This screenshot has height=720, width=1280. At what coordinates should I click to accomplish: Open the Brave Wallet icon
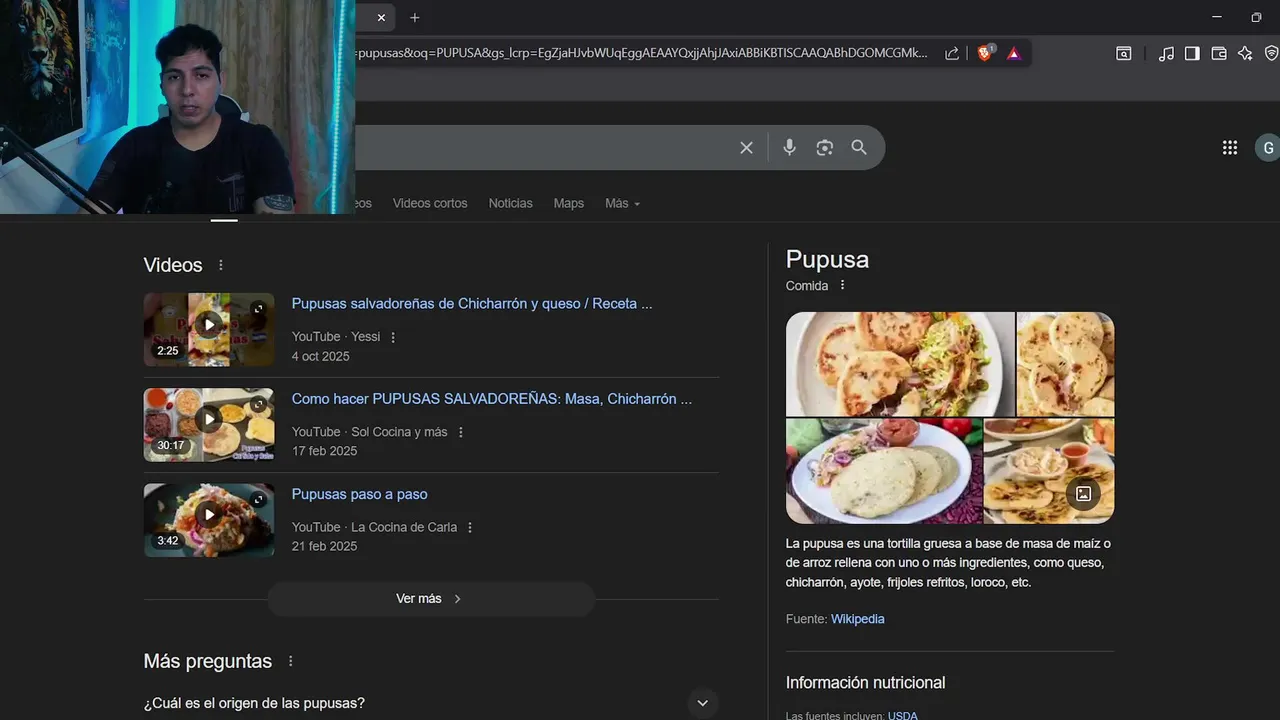pyautogui.click(x=1219, y=53)
